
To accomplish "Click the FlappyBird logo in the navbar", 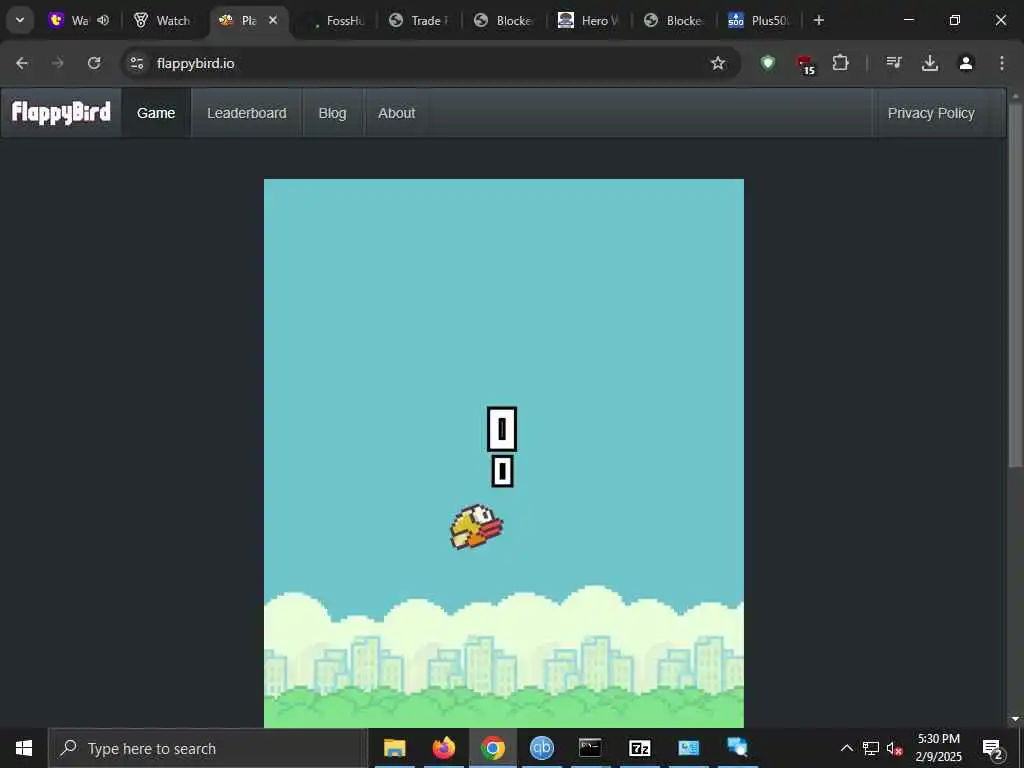I will pos(61,112).
